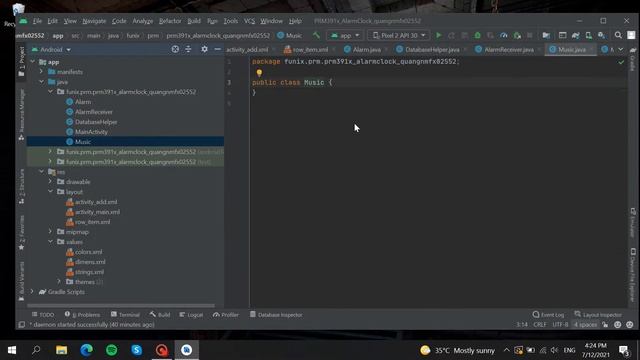Open Spotify from the Windows taskbar

[x=111, y=350]
